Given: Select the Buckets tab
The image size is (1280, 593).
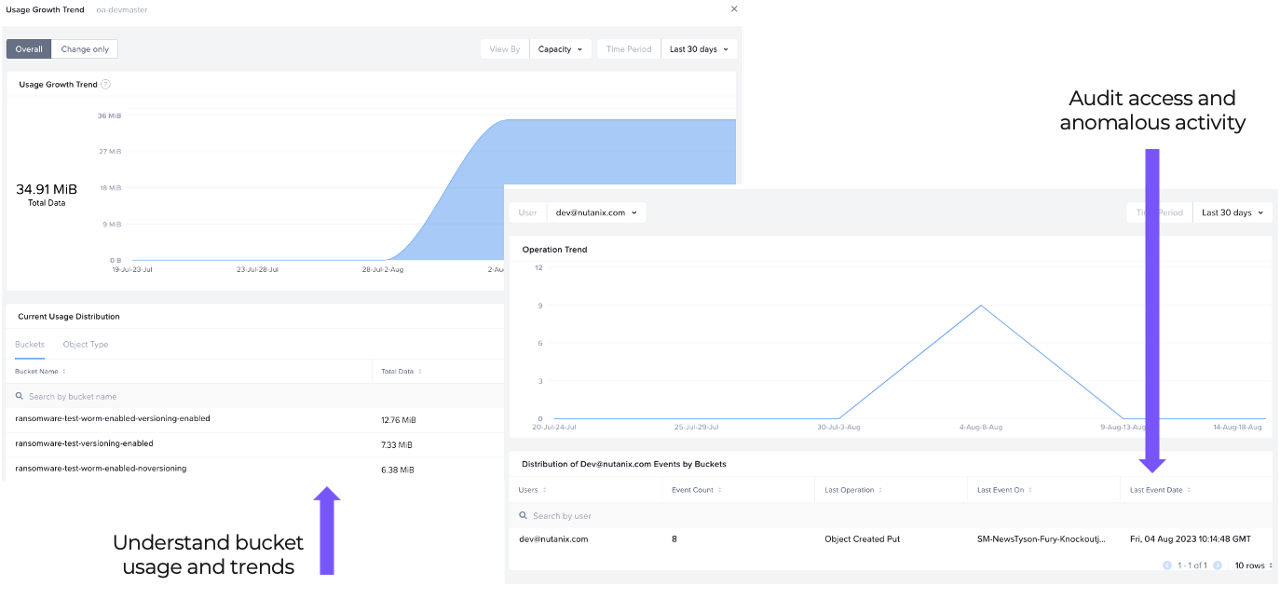Looking at the screenshot, I should [x=30, y=345].
